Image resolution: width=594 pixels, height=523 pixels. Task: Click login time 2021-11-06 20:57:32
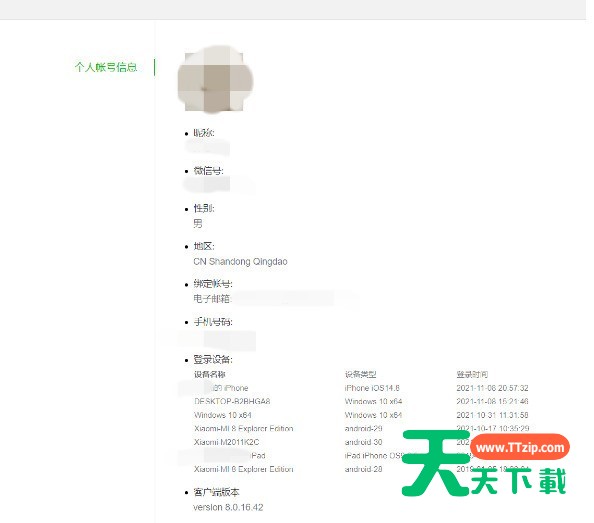pyautogui.click(x=492, y=388)
